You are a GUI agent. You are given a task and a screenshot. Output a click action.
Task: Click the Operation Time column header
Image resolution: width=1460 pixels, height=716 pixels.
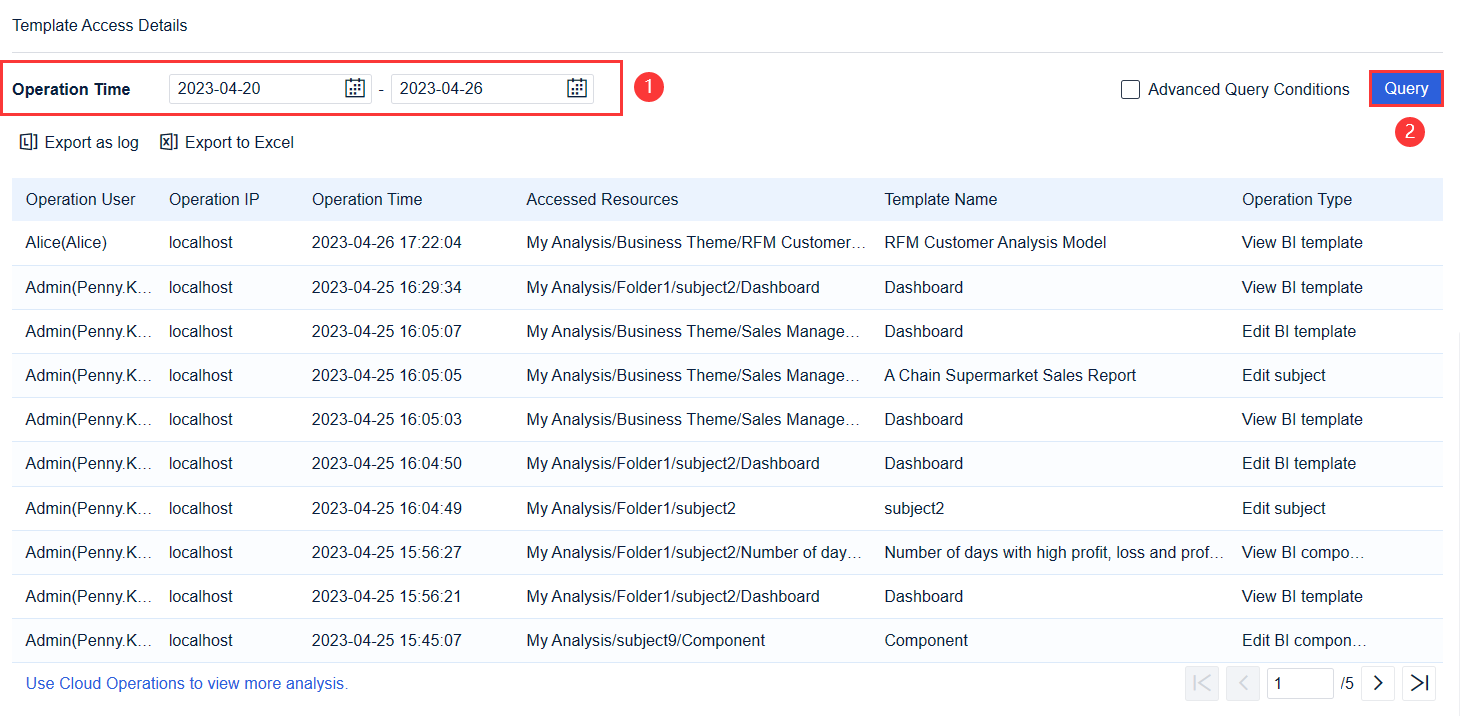(367, 199)
